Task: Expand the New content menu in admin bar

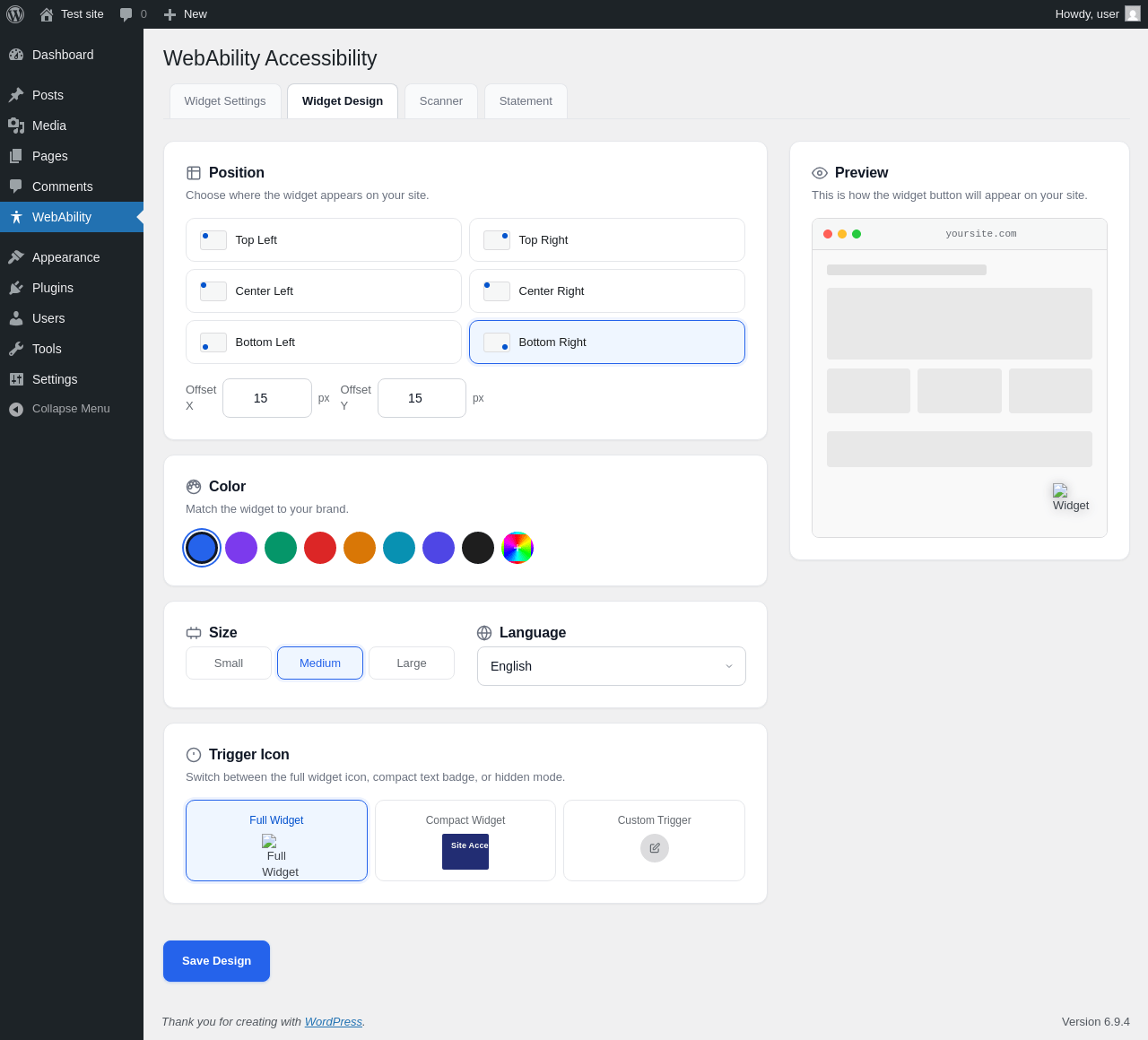Action: click(185, 14)
